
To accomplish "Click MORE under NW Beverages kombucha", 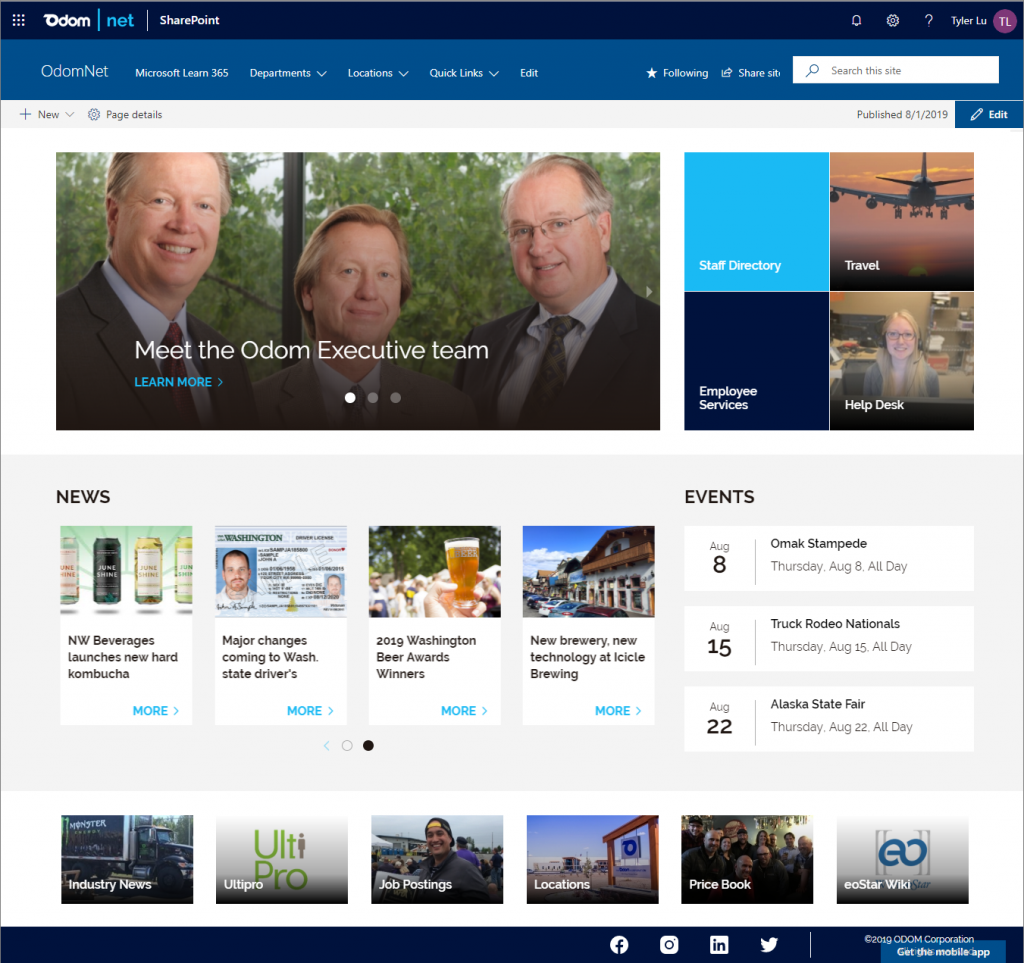I will (155, 710).
